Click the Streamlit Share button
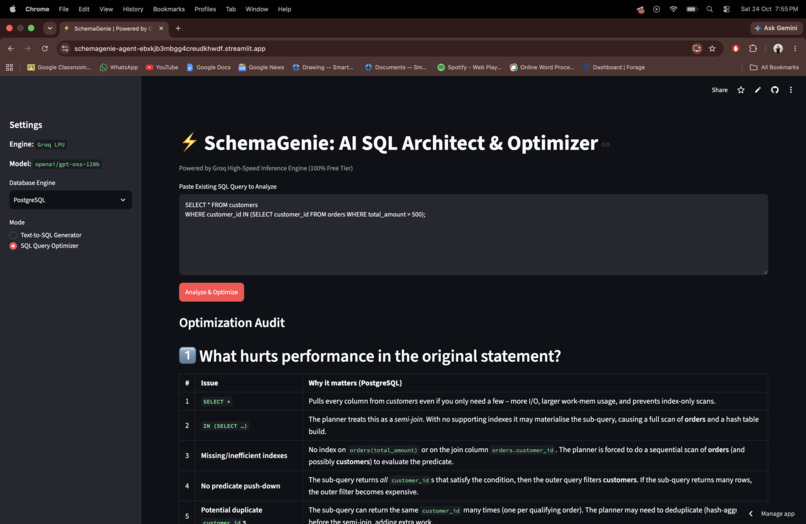806x524 pixels. 720,90
